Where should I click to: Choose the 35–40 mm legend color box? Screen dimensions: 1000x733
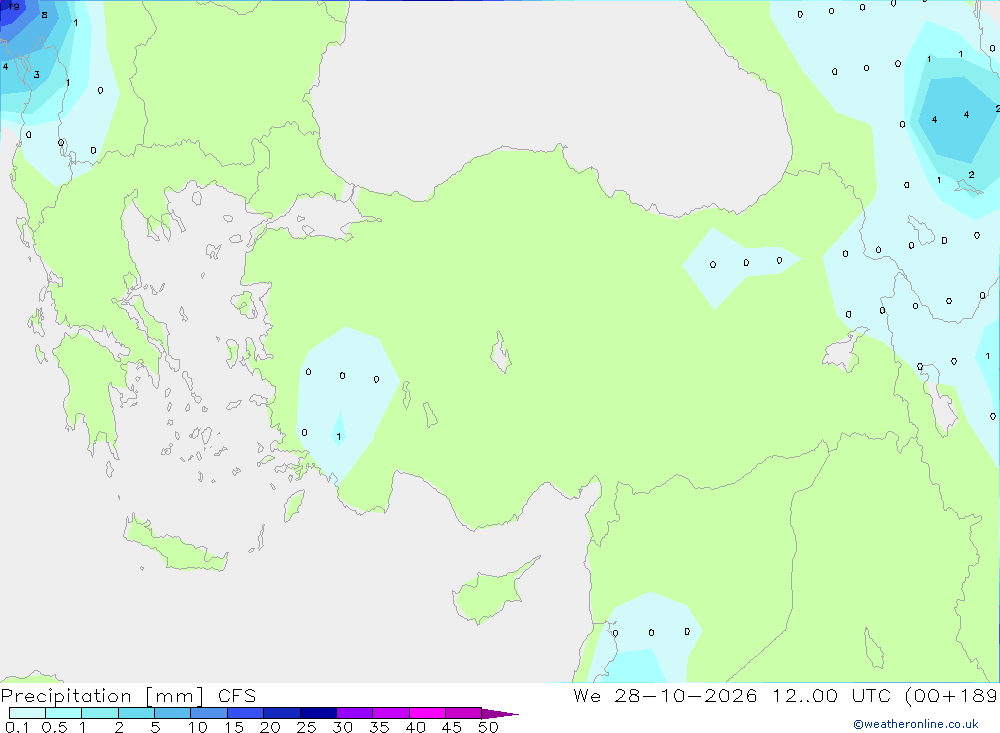point(391,713)
